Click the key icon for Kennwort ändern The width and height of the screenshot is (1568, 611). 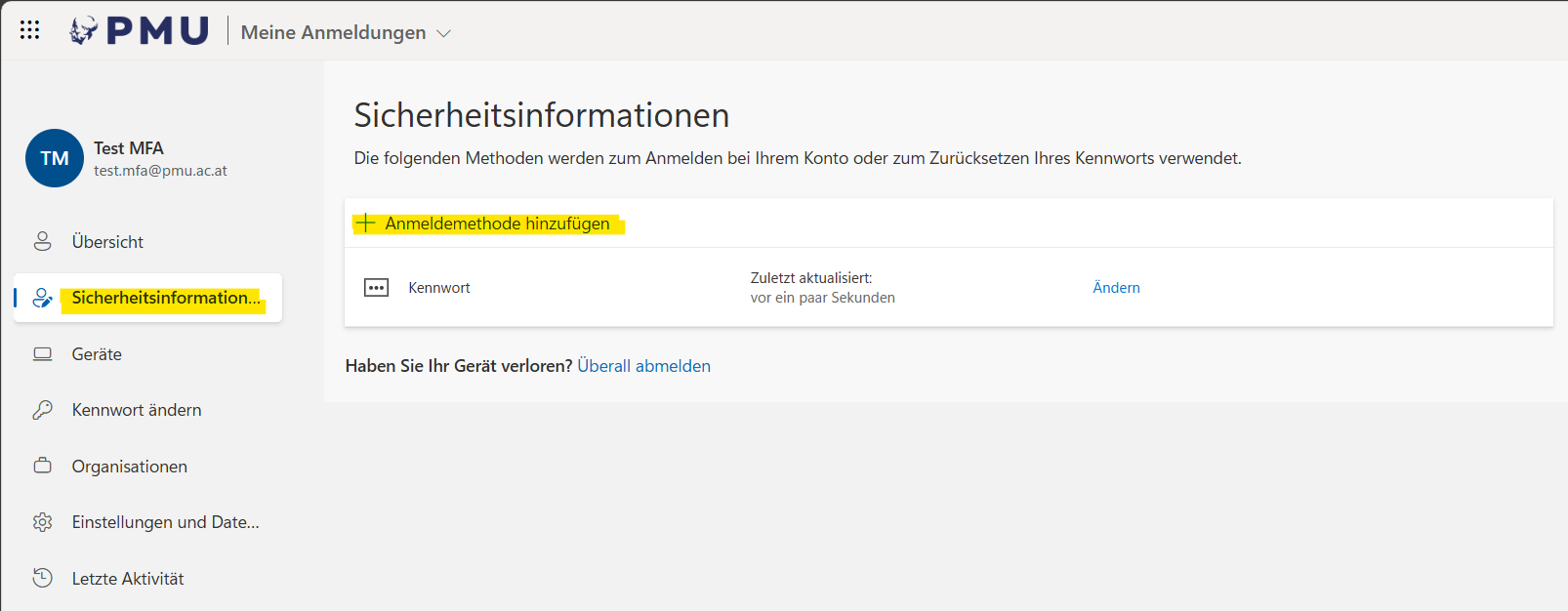(x=42, y=410)
